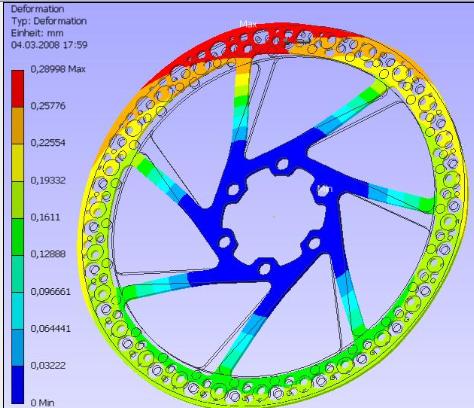The width and height of the screenshot is (474, 408).
Task: Click the Max probe label on disc
Action: [248, 24]
